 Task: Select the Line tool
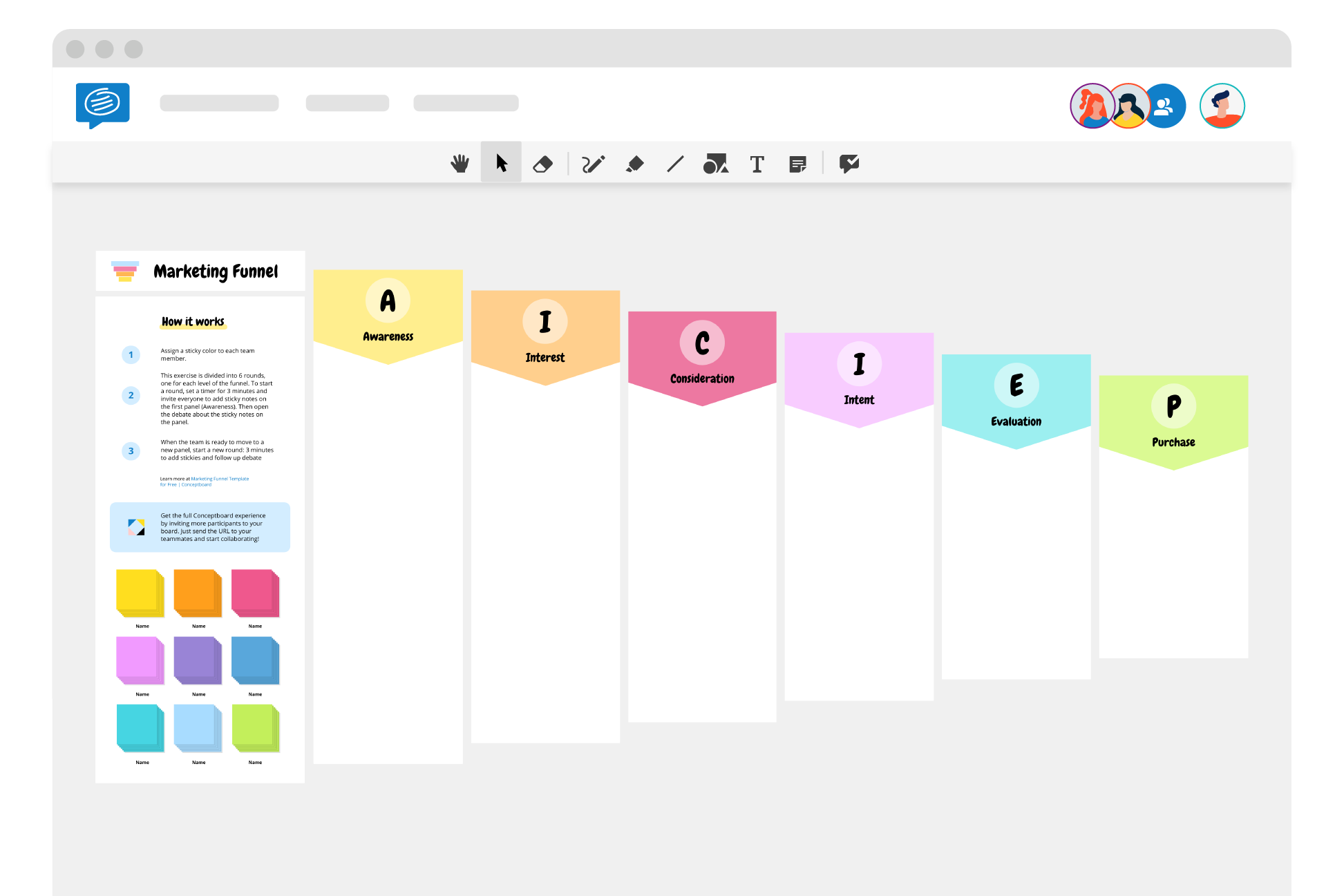[675, 163]
